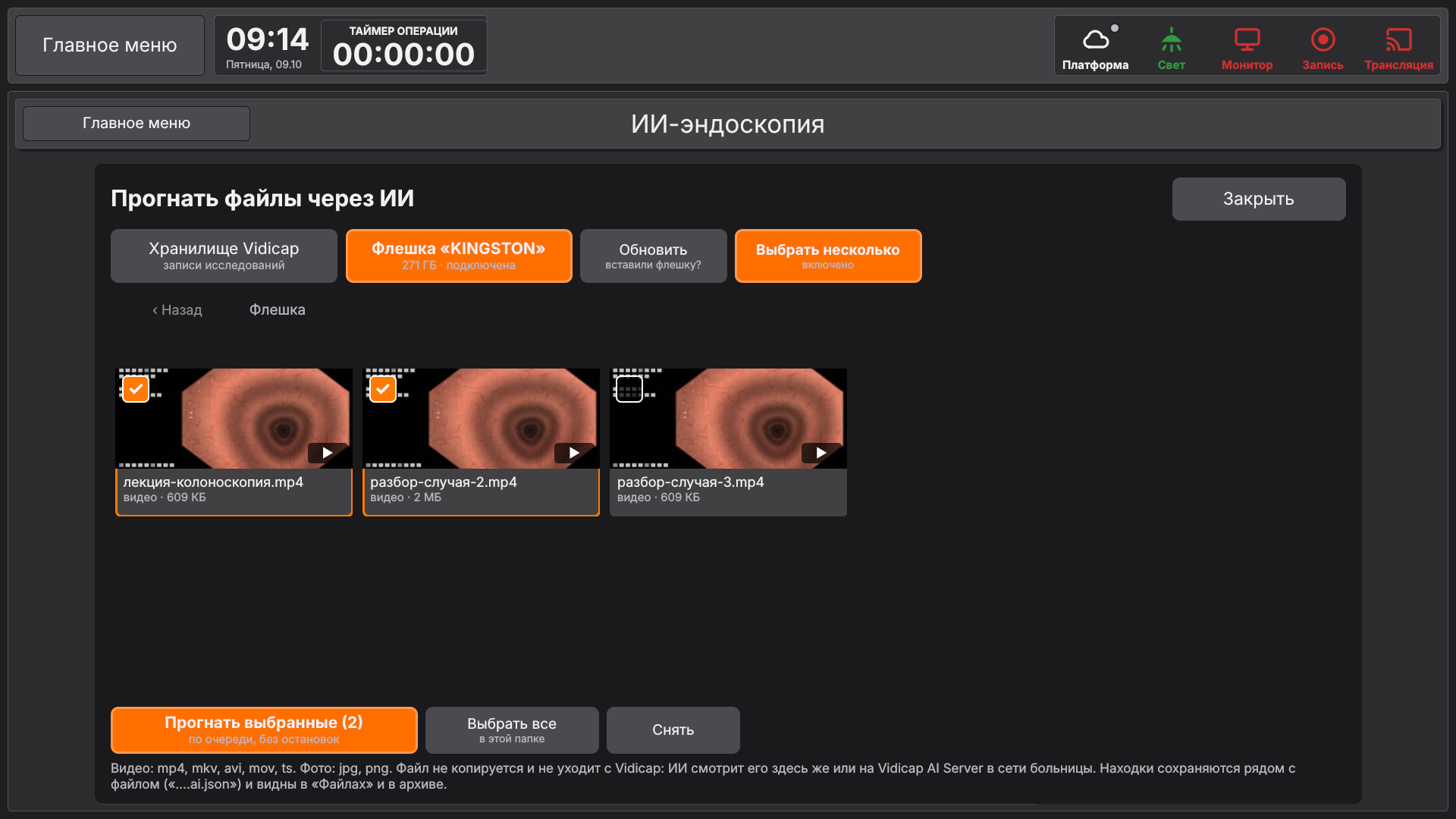Click the ИИ-эндоскопия page title
This screenshot has width=1456, height=819.
point(728,124)
